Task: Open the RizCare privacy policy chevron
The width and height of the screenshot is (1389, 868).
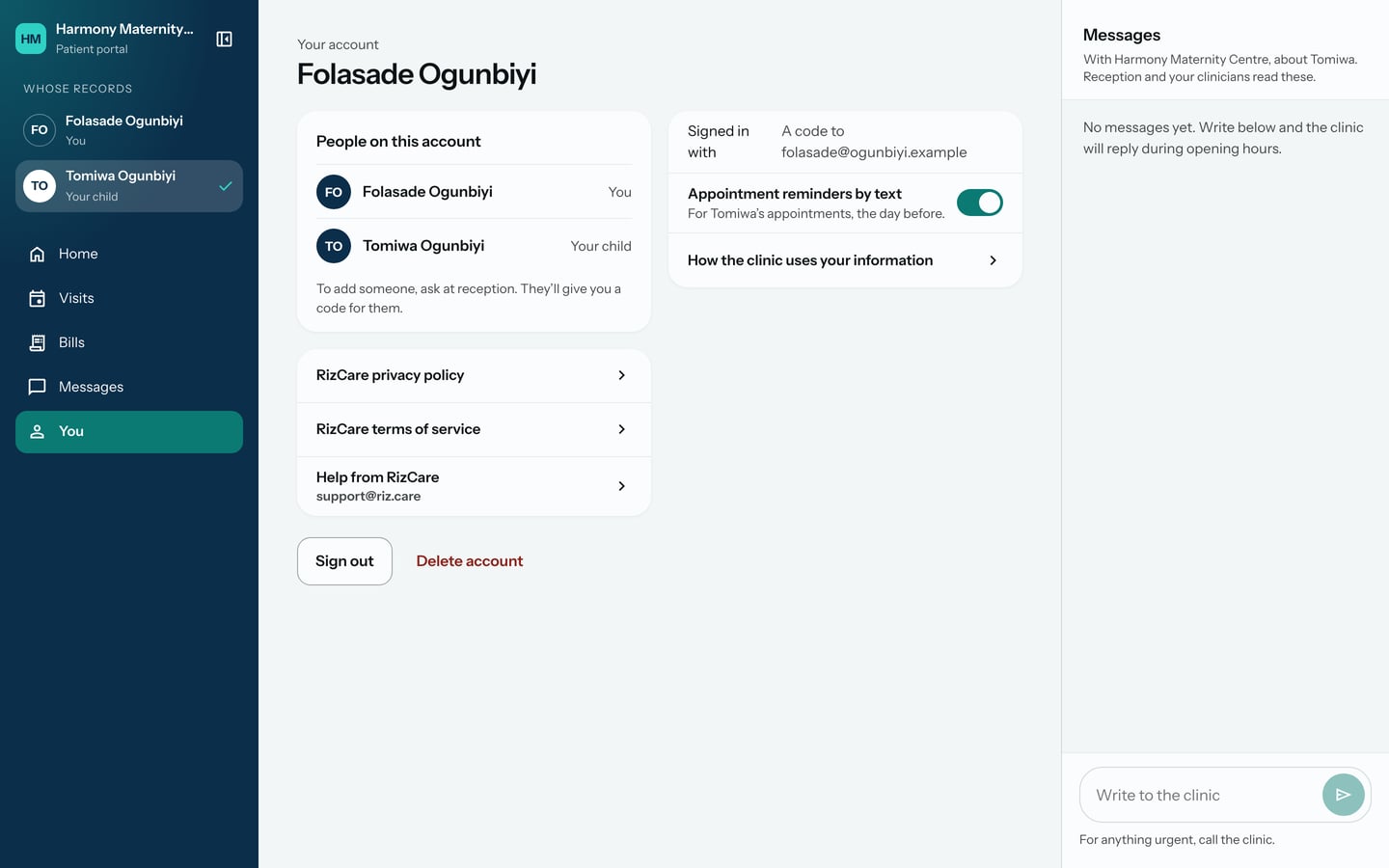Action: point(621,375)
